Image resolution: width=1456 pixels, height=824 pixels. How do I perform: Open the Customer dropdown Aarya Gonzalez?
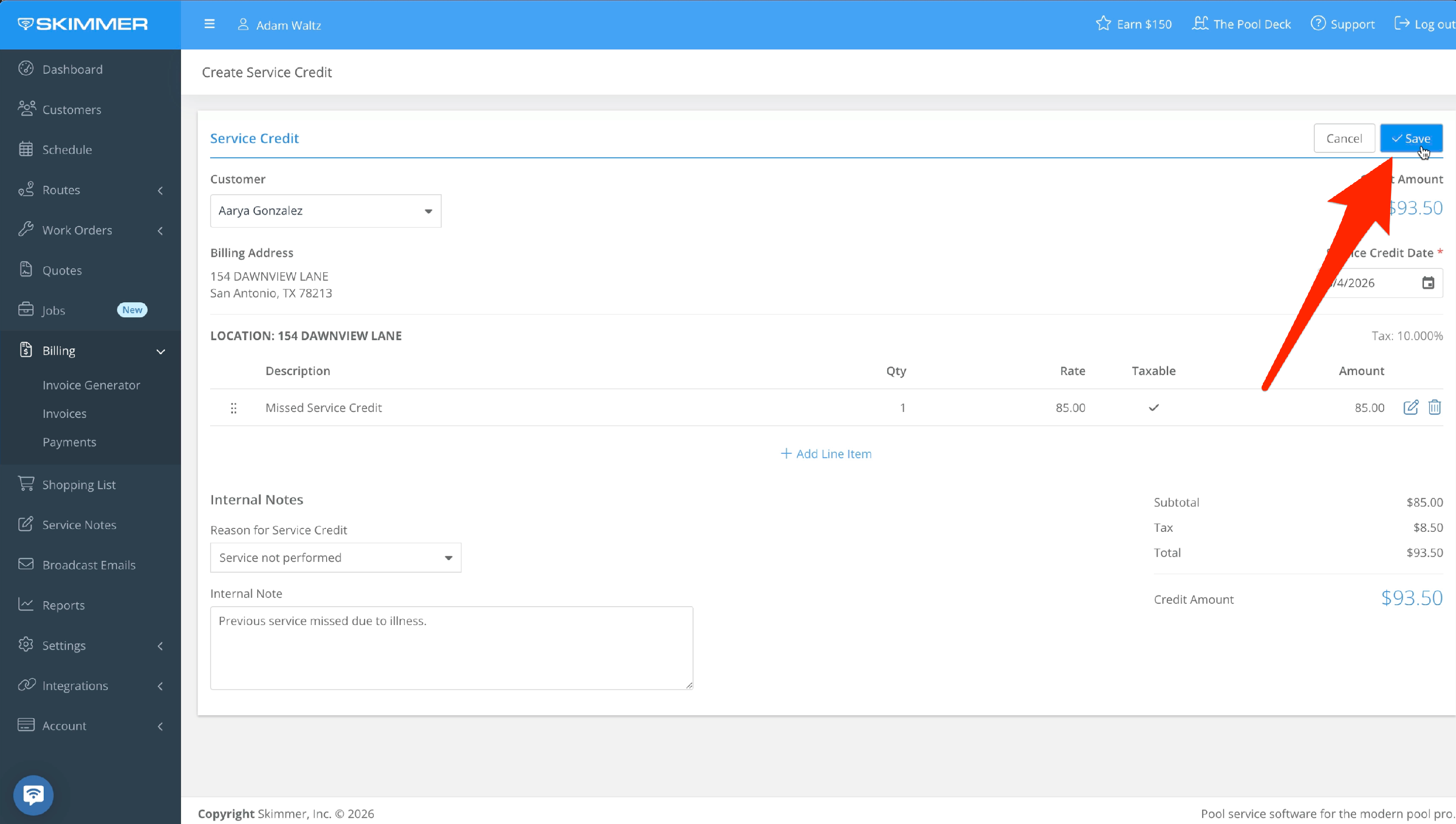325,211
